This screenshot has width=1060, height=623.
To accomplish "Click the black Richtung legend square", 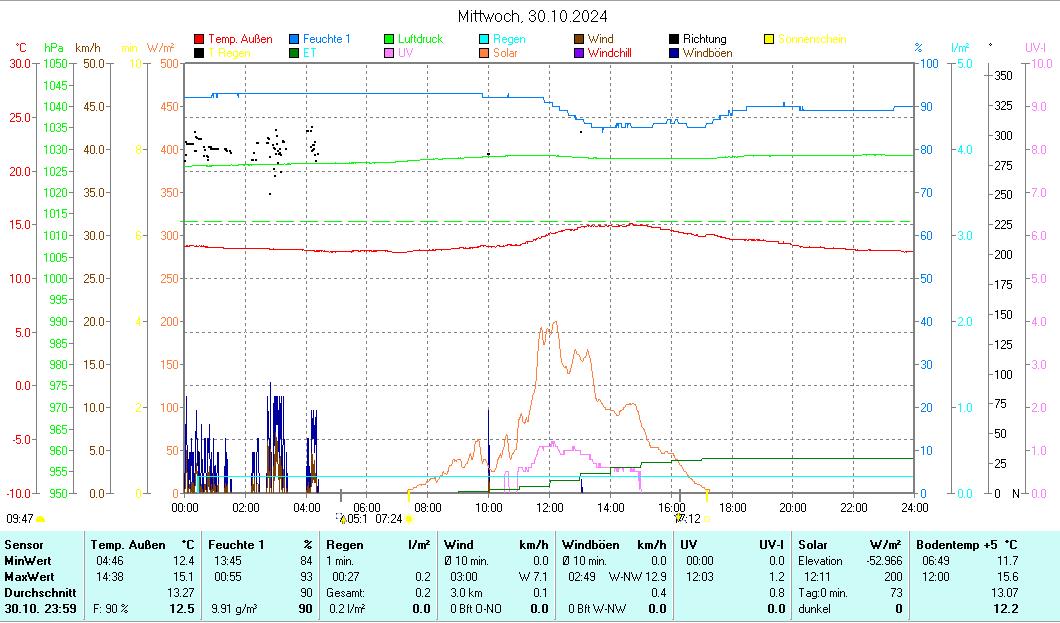I will [675, 39].
